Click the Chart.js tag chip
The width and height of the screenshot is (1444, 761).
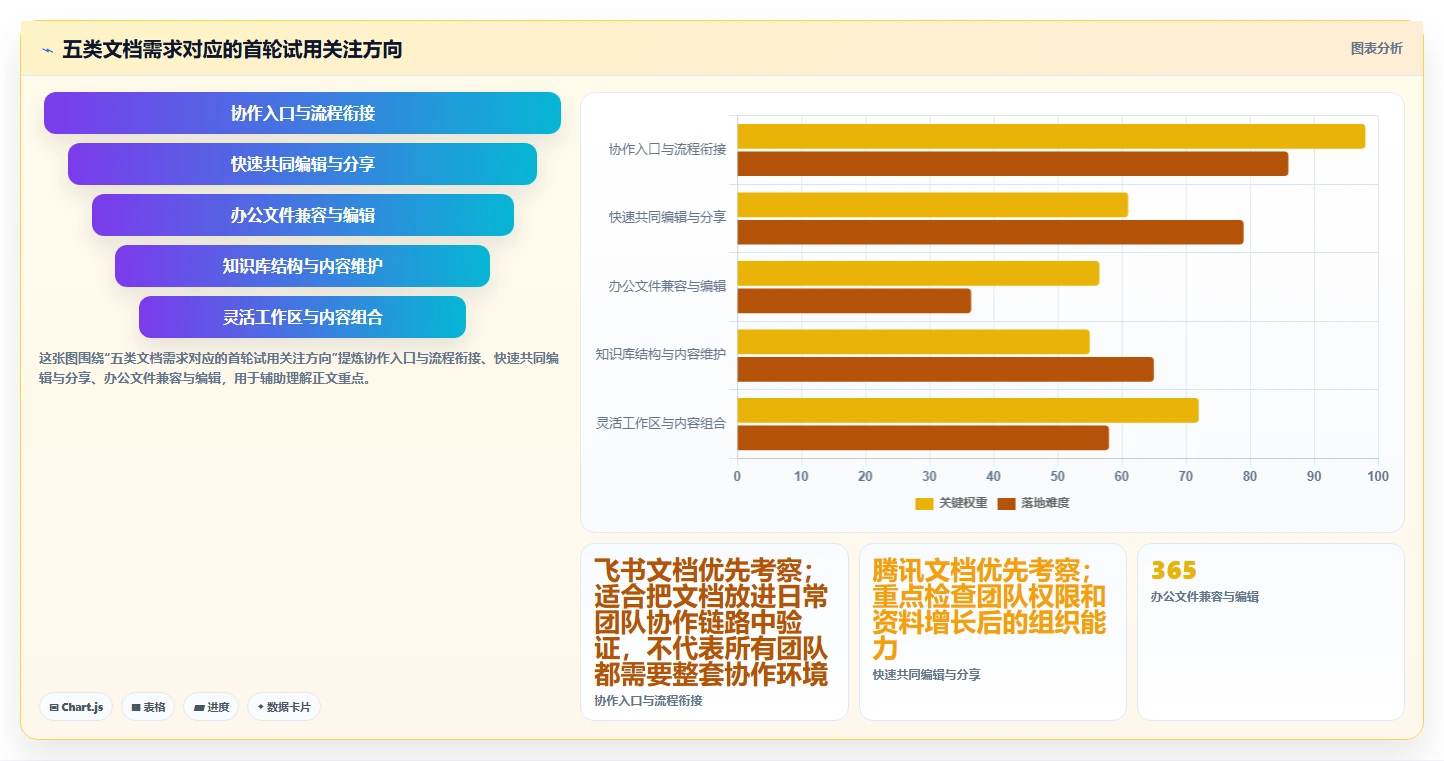[77, 707]
